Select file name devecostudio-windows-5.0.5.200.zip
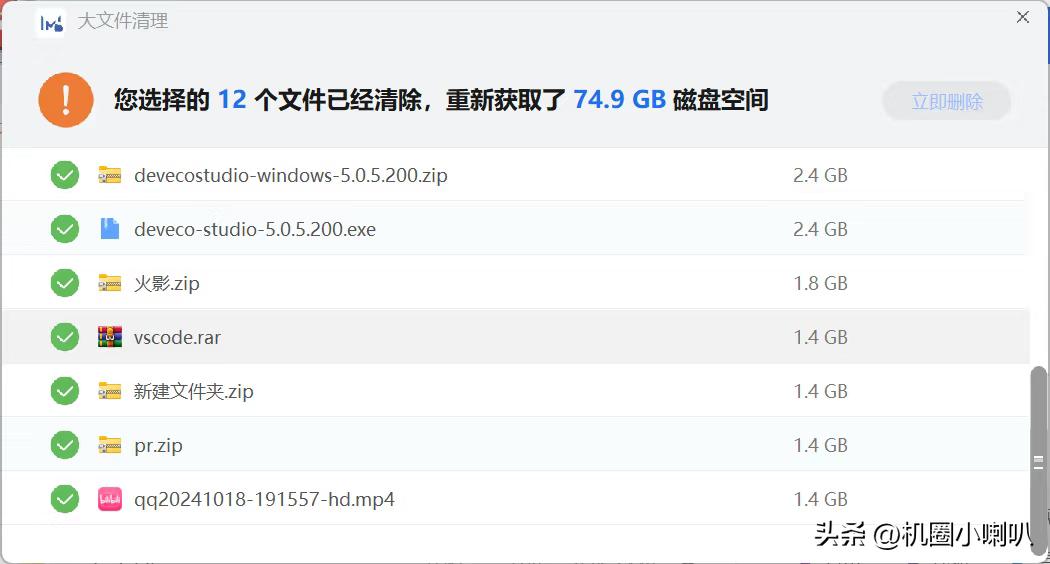 point(291,175)
